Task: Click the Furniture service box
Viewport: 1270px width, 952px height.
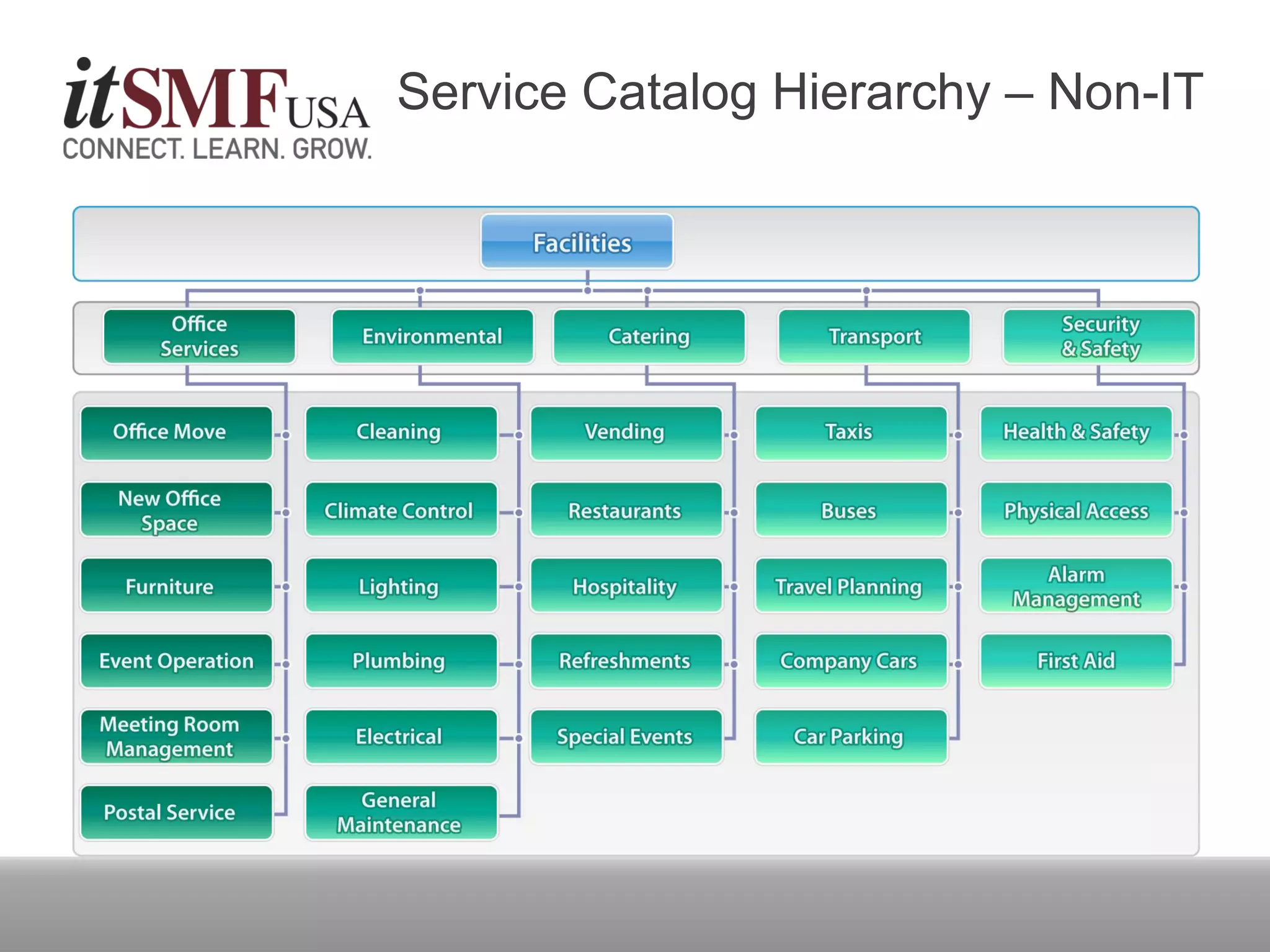Action: [x=176, y=585]
